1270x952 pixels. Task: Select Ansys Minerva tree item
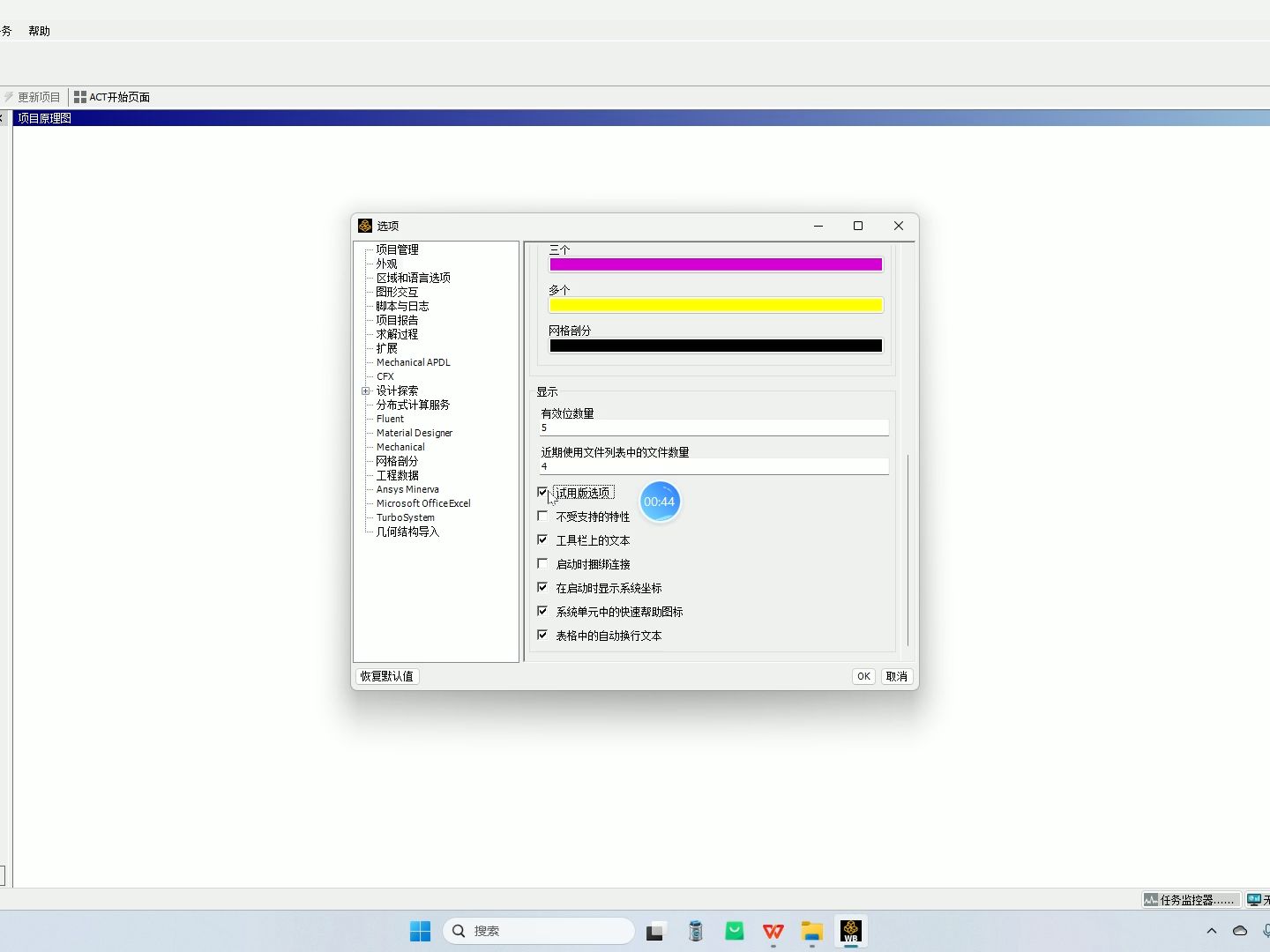tap(408, 489)
